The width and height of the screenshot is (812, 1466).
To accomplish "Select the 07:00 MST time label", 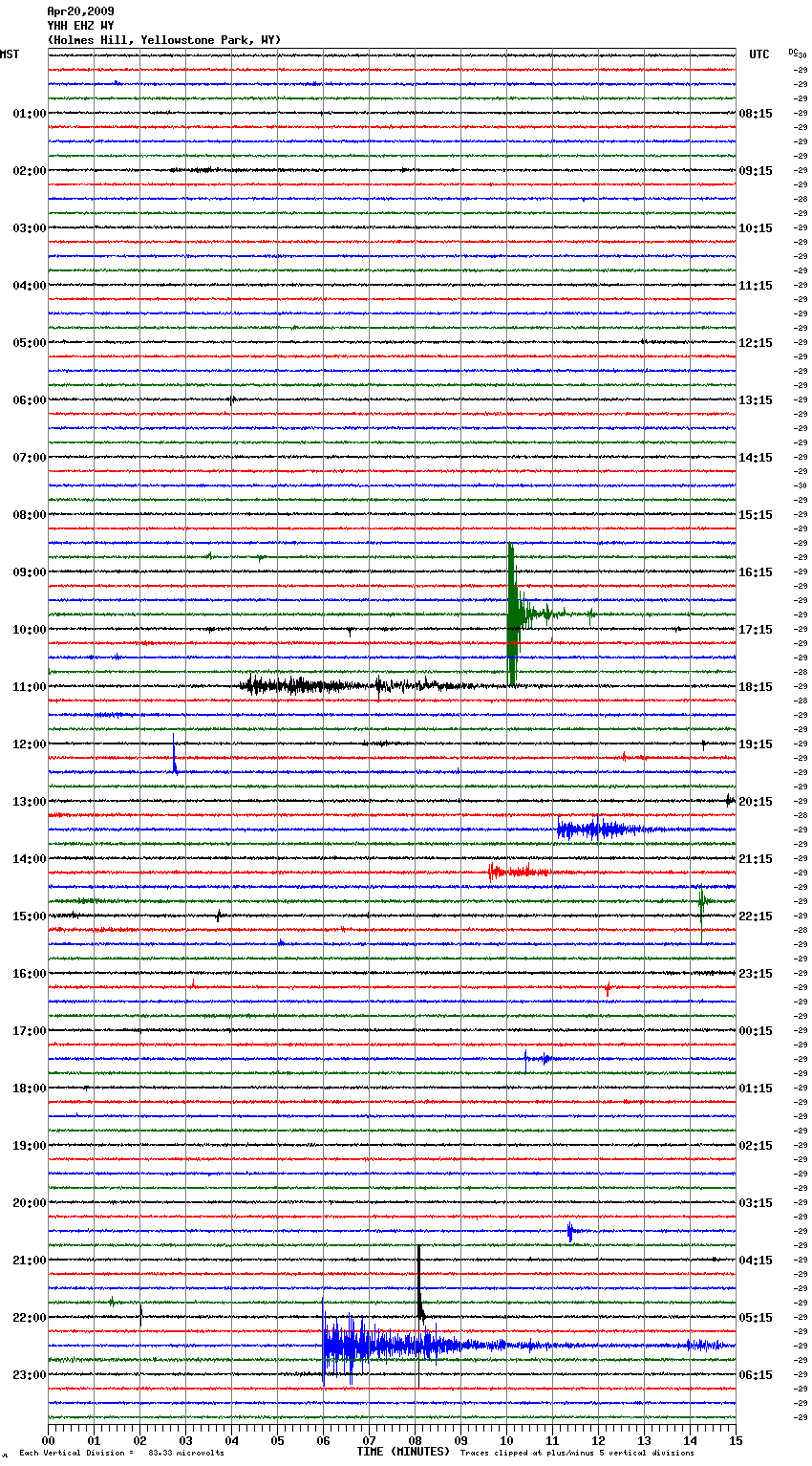I will click(x=30, y=458).
